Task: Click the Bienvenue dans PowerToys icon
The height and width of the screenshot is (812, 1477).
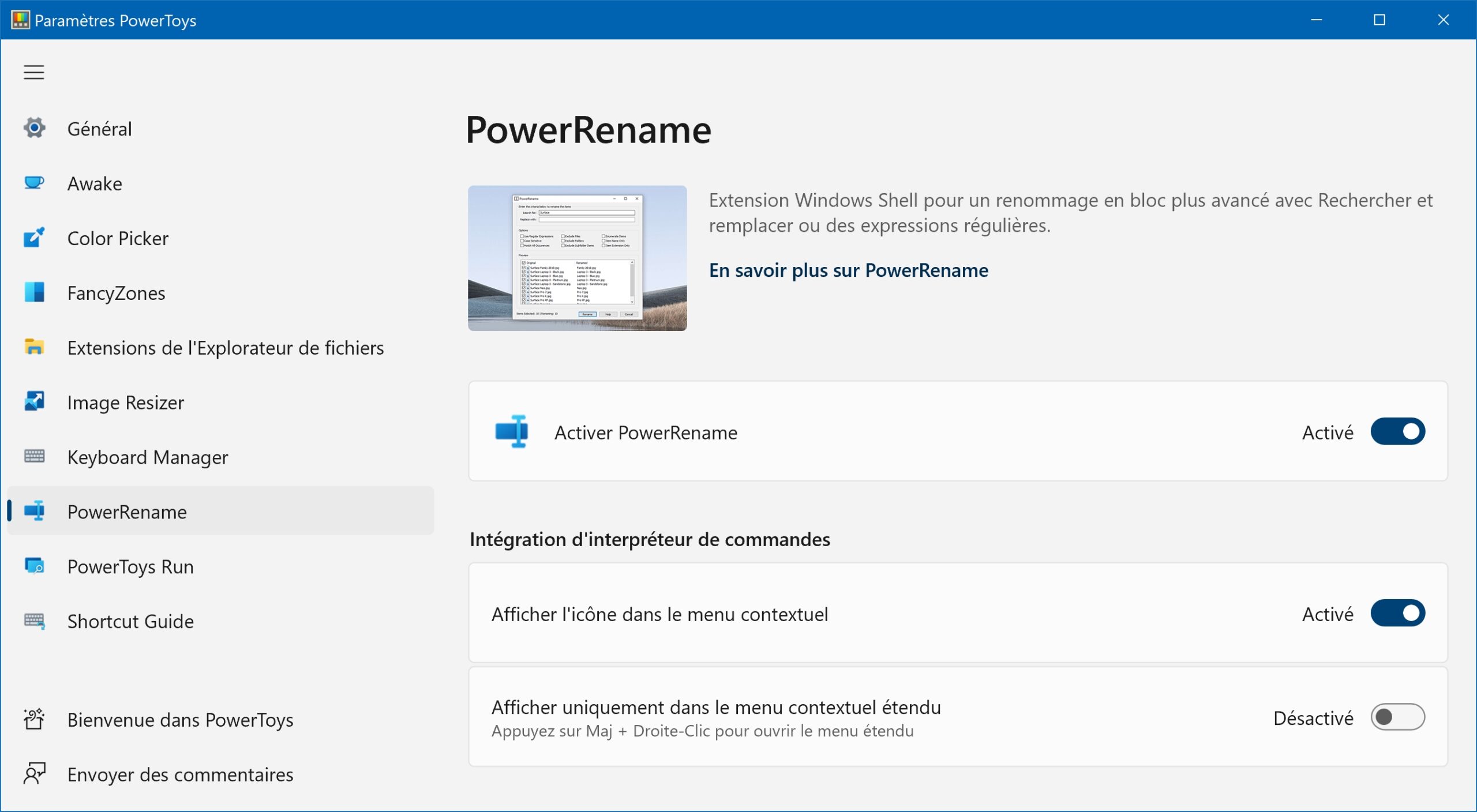Action: [34, 719]
